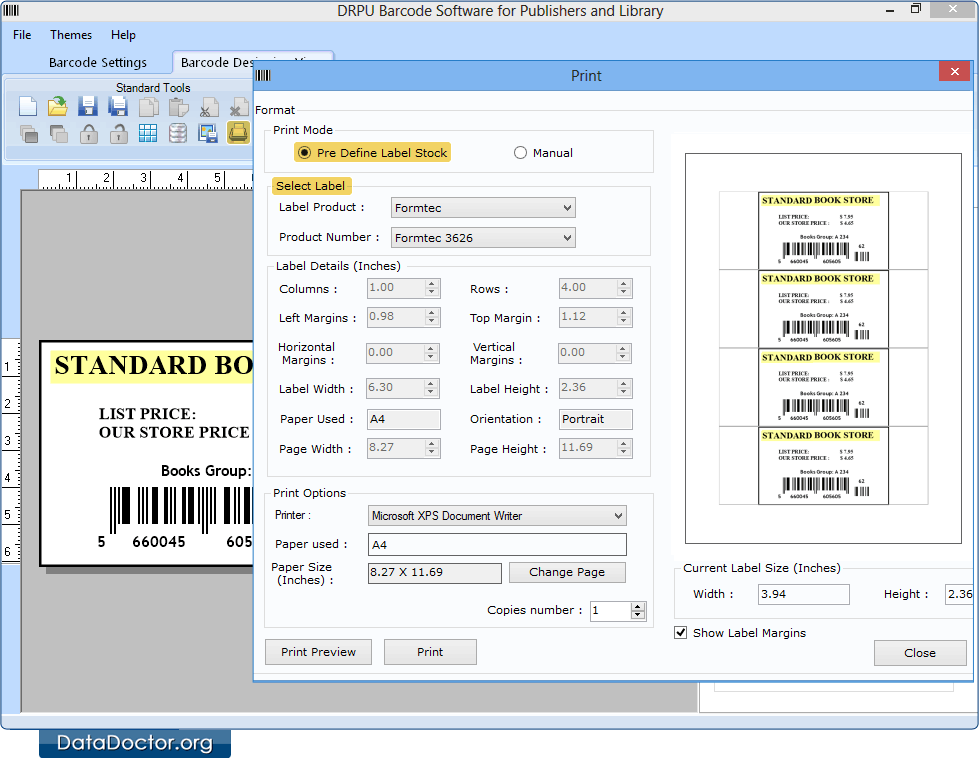Click the Paper Size 8.27 X 11.69 field

[435, 573]
